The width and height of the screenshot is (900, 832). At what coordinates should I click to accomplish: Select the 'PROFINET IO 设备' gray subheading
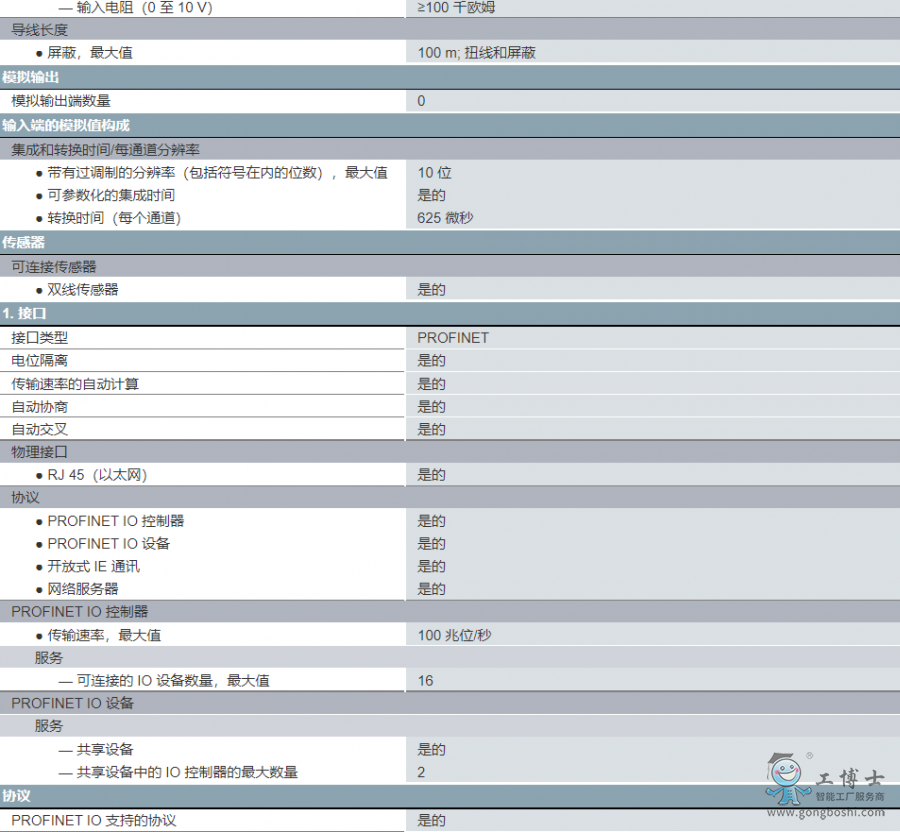pos(72,703)
